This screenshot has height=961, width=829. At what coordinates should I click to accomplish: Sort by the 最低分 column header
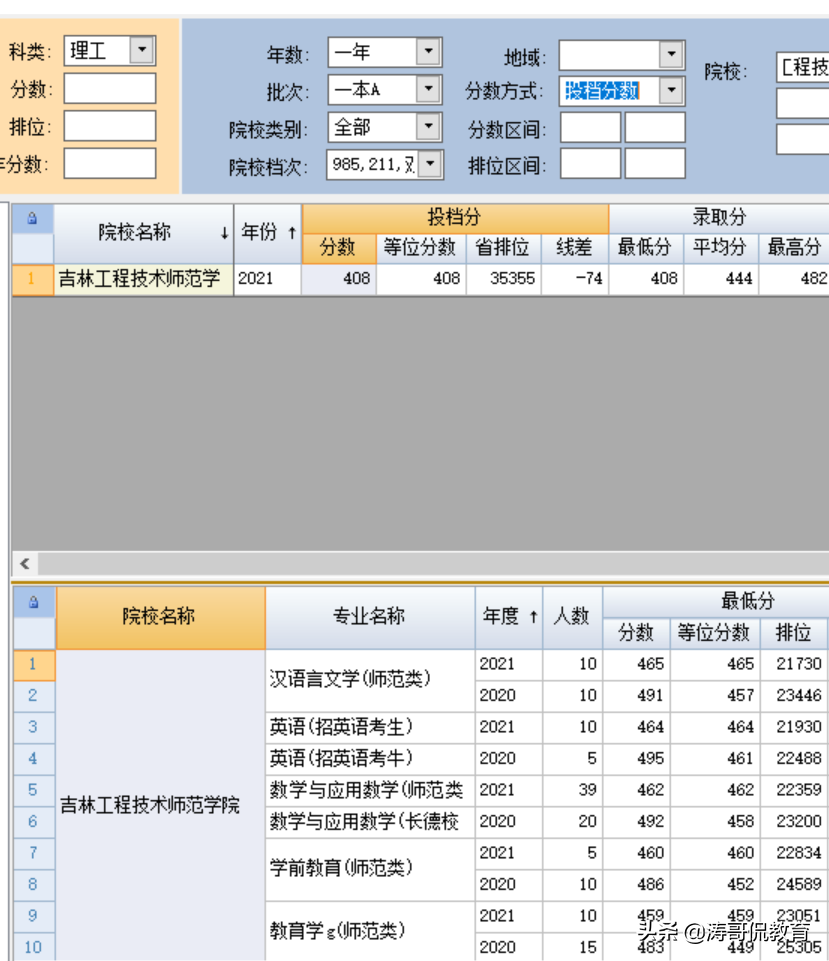(644, 249)
